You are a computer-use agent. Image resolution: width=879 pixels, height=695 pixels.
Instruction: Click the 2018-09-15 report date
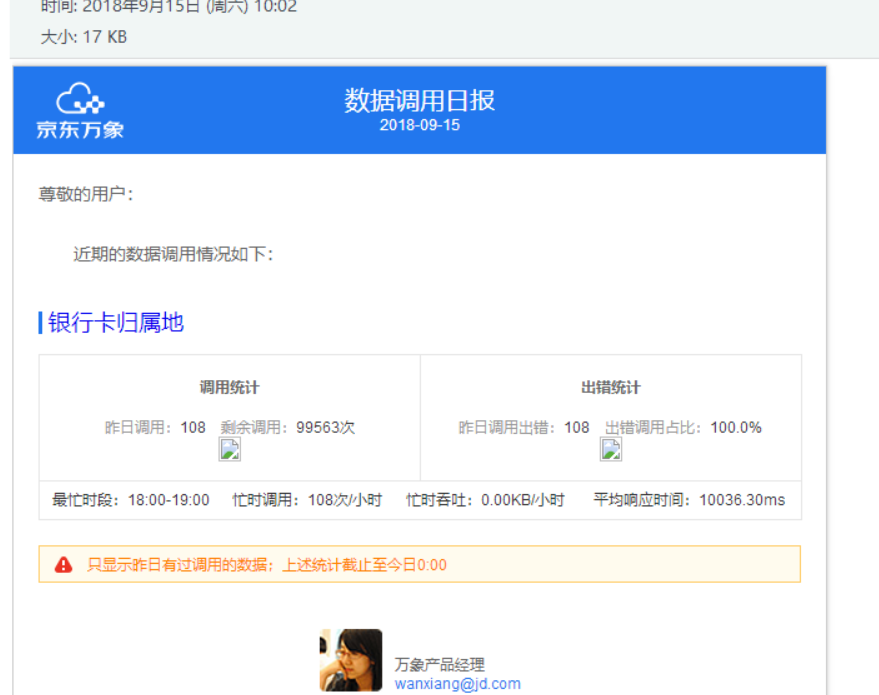(419, 125)
